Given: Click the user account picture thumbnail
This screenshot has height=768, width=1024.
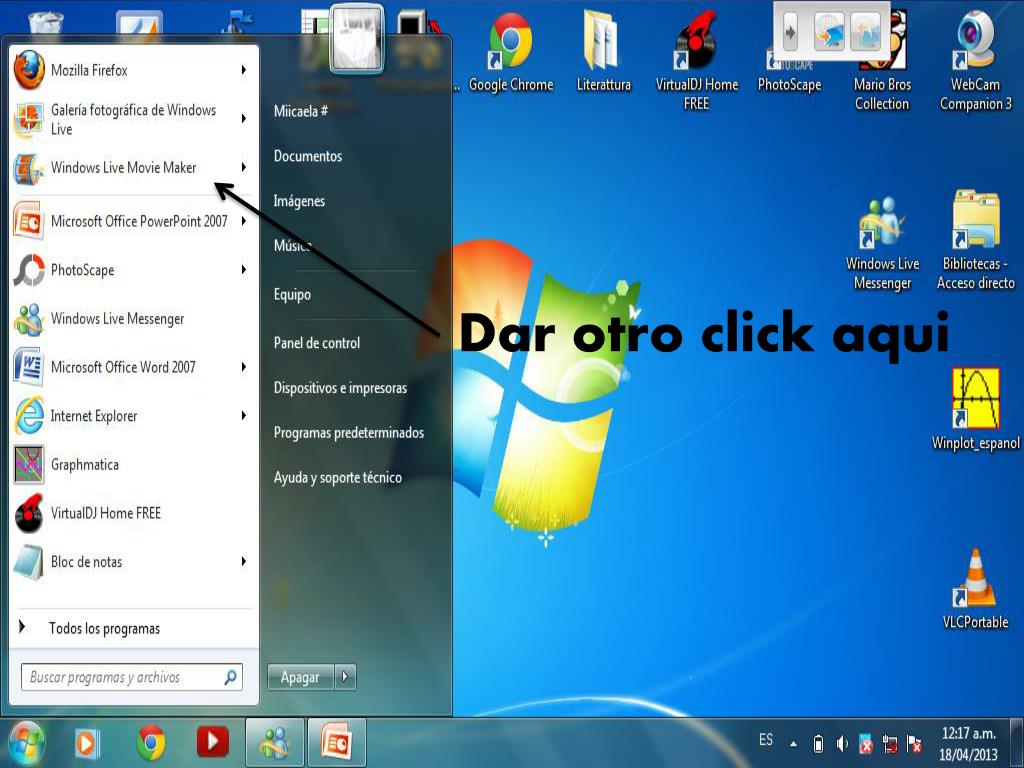Looking at the screenshot, I should [x=357, y=38].
